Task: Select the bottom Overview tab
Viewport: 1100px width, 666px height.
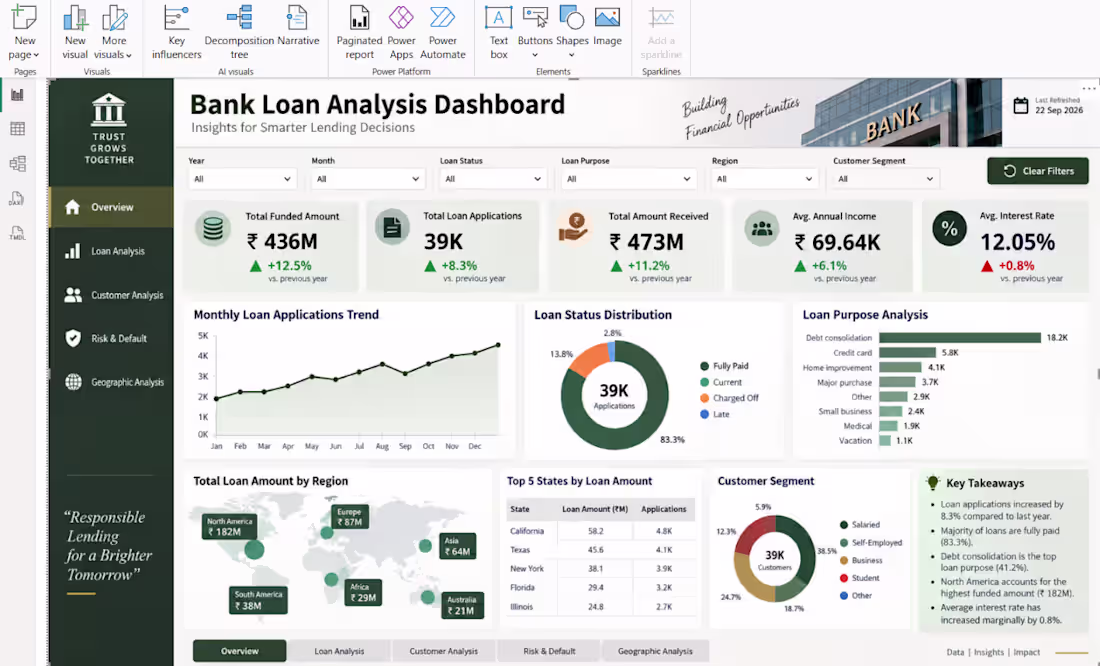Action: click(x=239, y=651)
